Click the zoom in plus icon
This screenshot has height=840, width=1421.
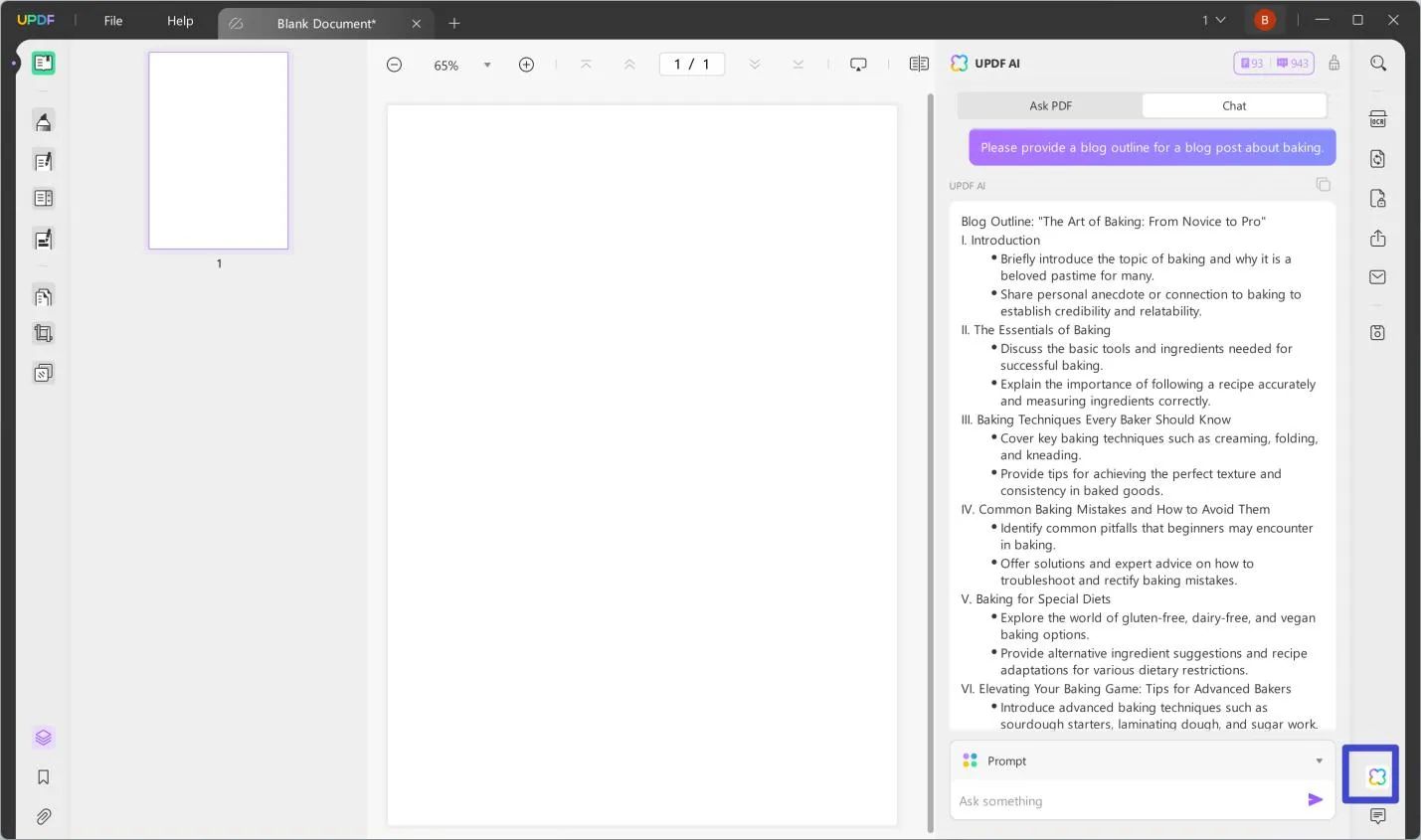[x=526, y=65]
